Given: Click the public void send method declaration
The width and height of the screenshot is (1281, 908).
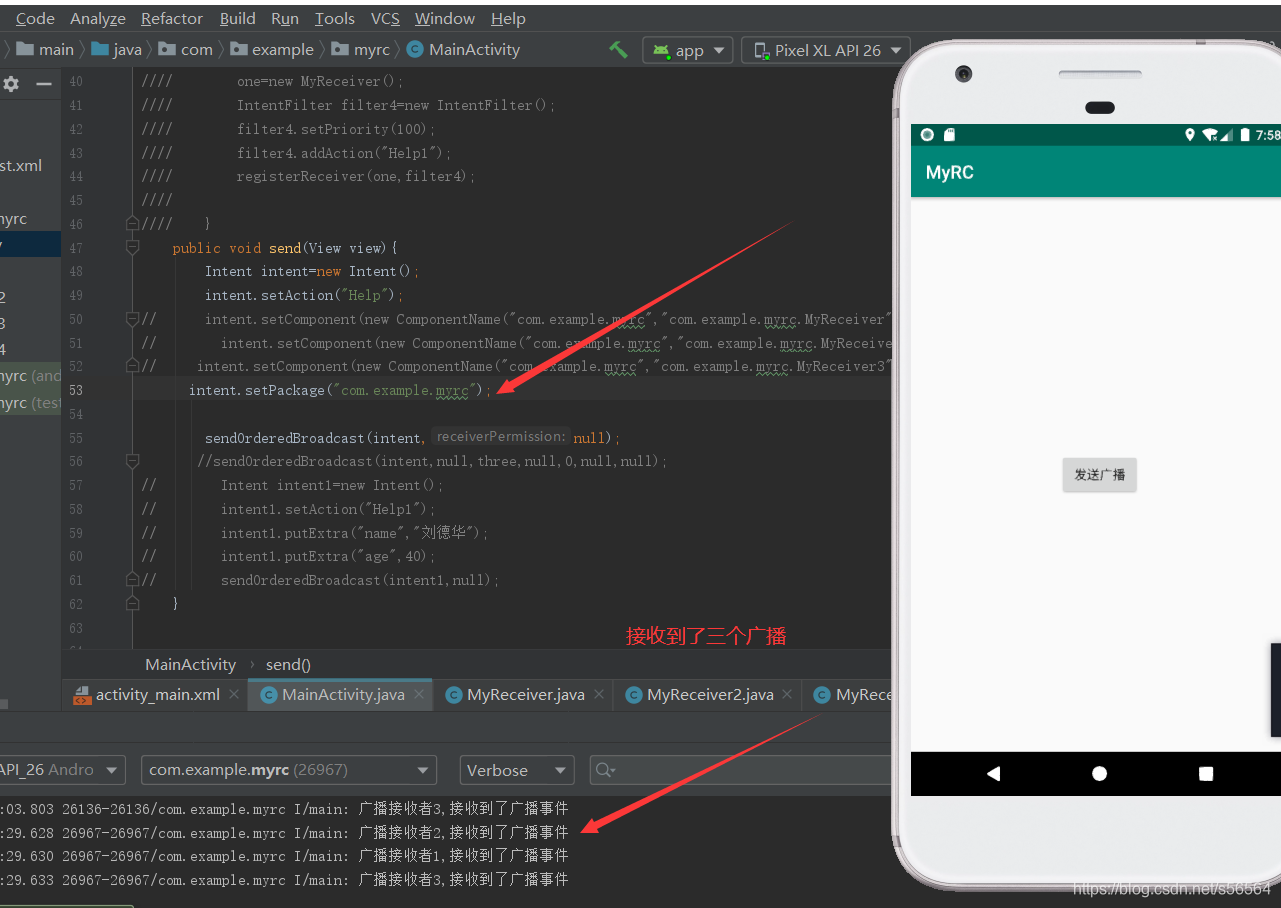Looking at the screenshot, I should [286, 248].
